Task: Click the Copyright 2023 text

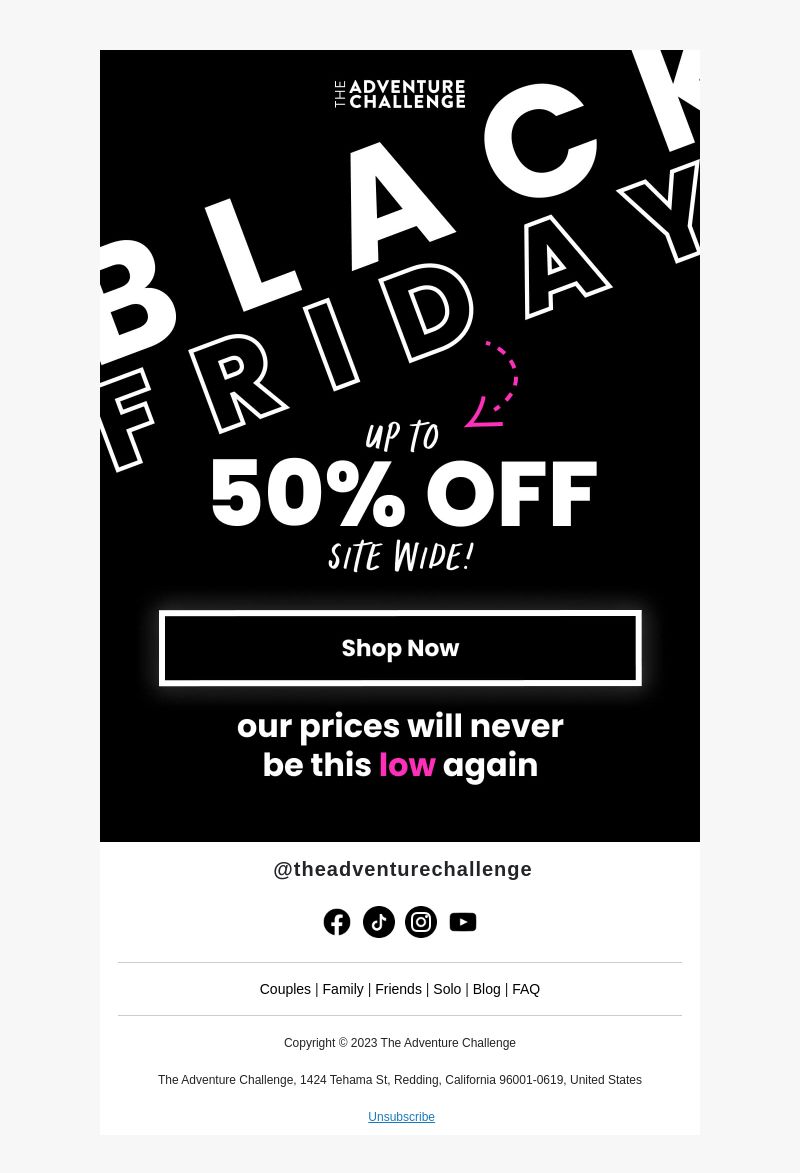Action: tap(400, 1043)
